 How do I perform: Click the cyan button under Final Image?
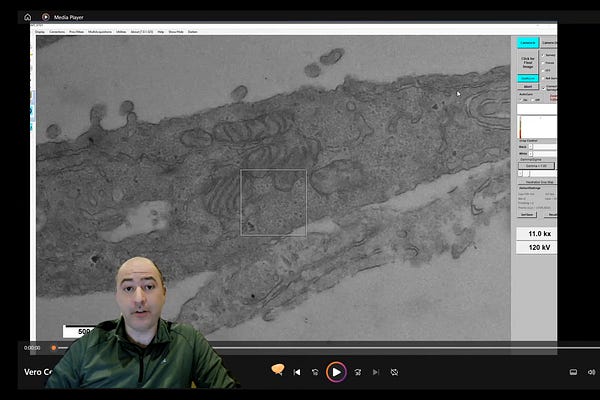(528, 78)
